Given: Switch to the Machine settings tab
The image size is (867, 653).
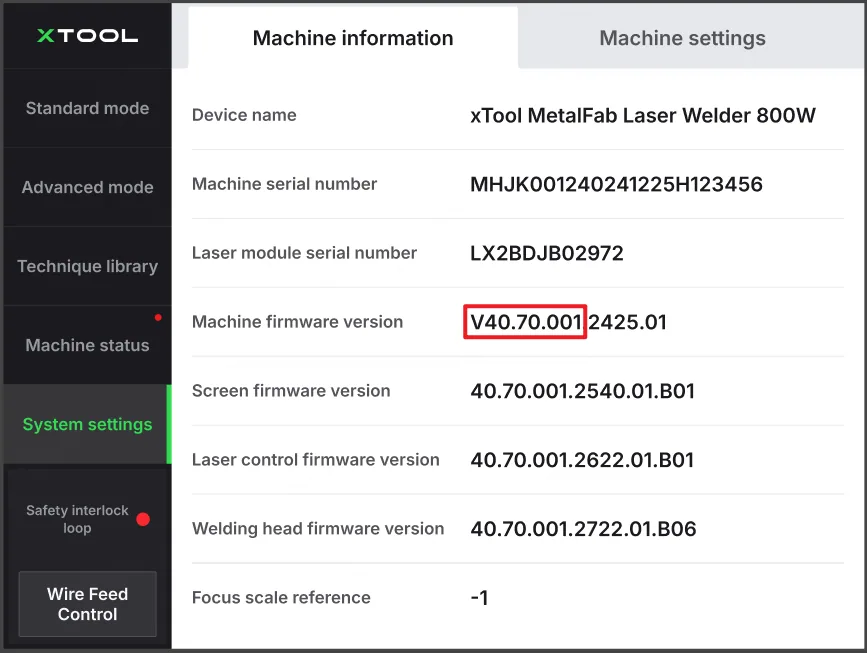Looking at the screenshot, I should click(x=682, y=38).
